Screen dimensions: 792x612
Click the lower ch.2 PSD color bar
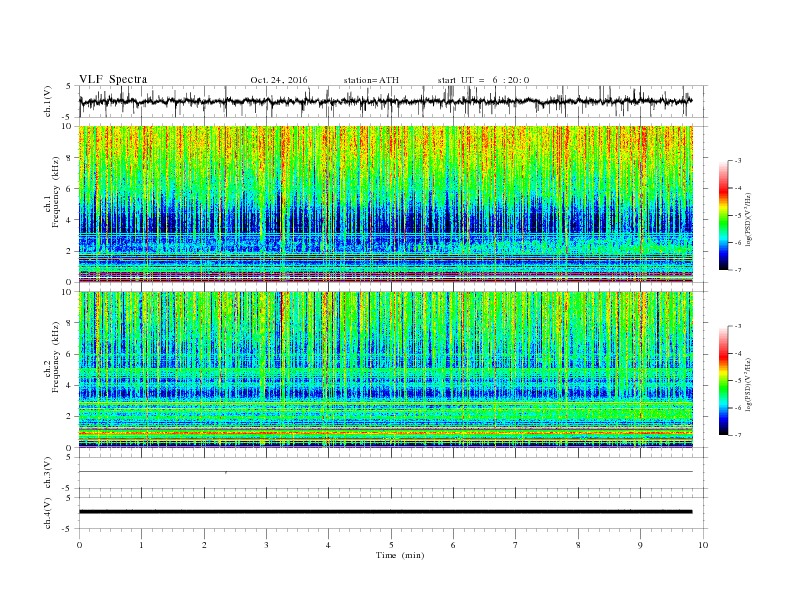(723, 381)
